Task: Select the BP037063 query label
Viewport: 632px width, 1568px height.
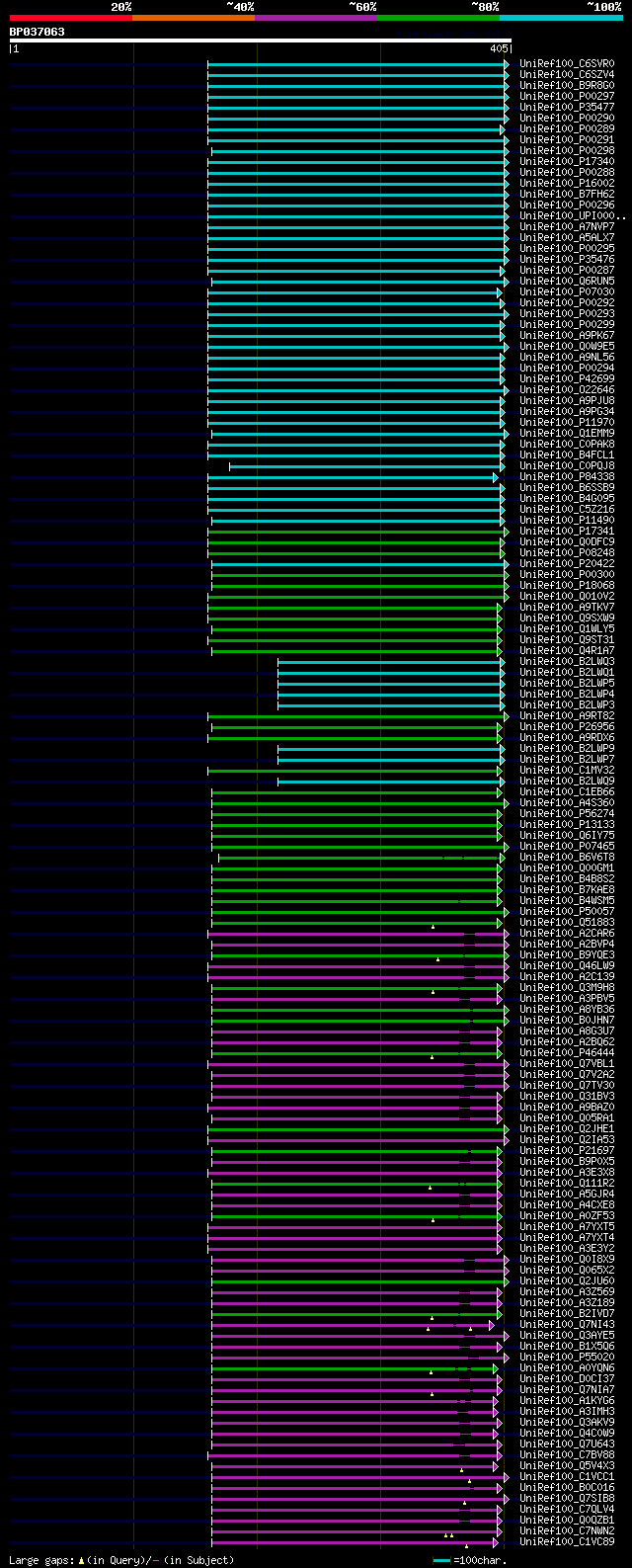Action: pyautogui.click(x=38, y=32)
